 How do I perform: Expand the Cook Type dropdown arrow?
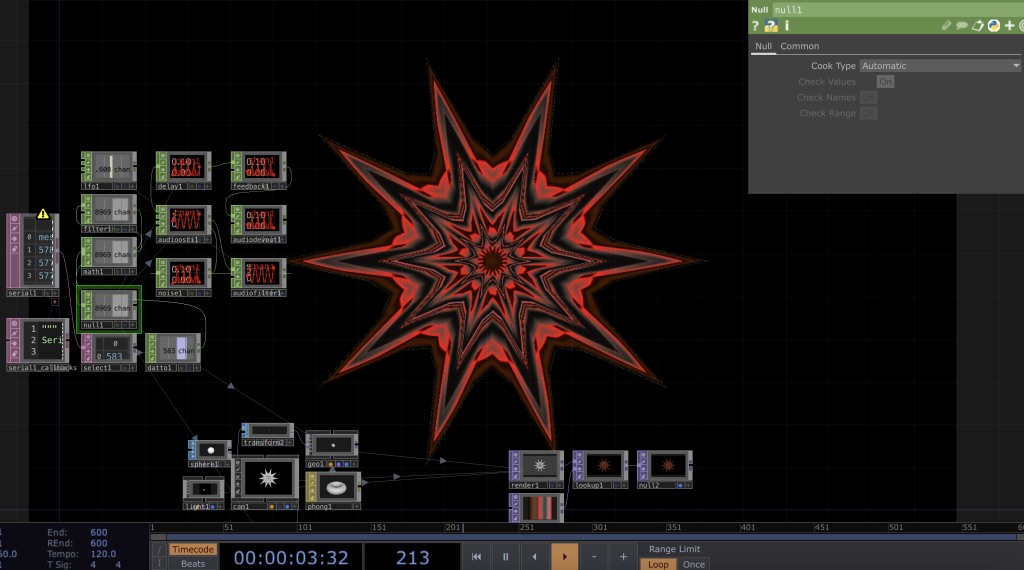[1016, 66]
